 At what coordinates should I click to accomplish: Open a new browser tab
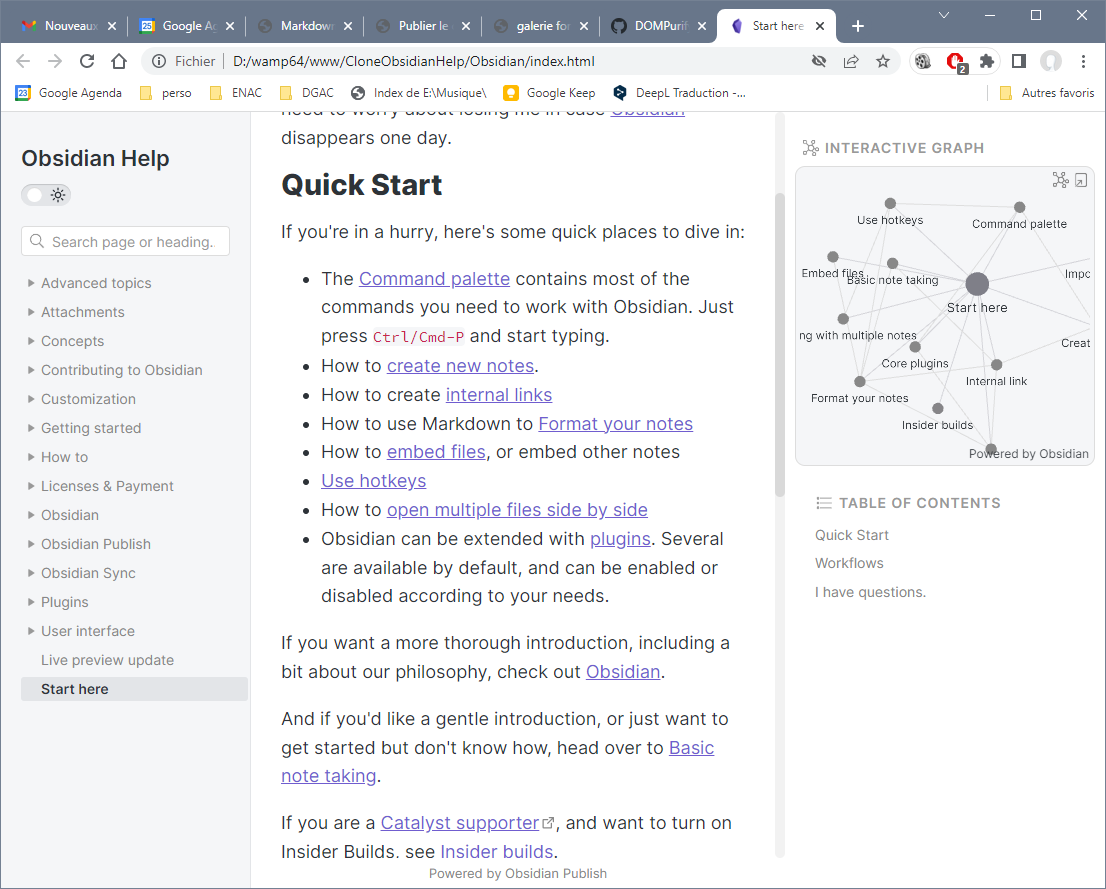858,26
